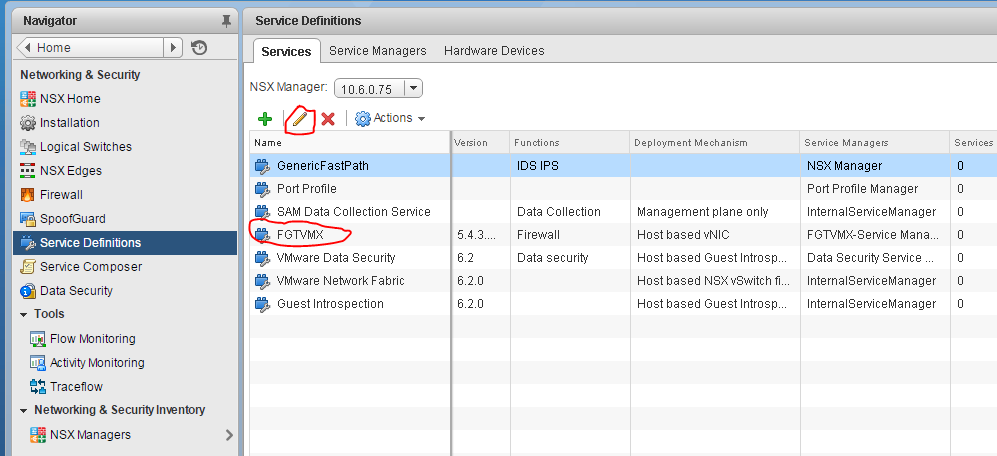Sort by Deployment Mechanism column header

[x=715, y=143]
